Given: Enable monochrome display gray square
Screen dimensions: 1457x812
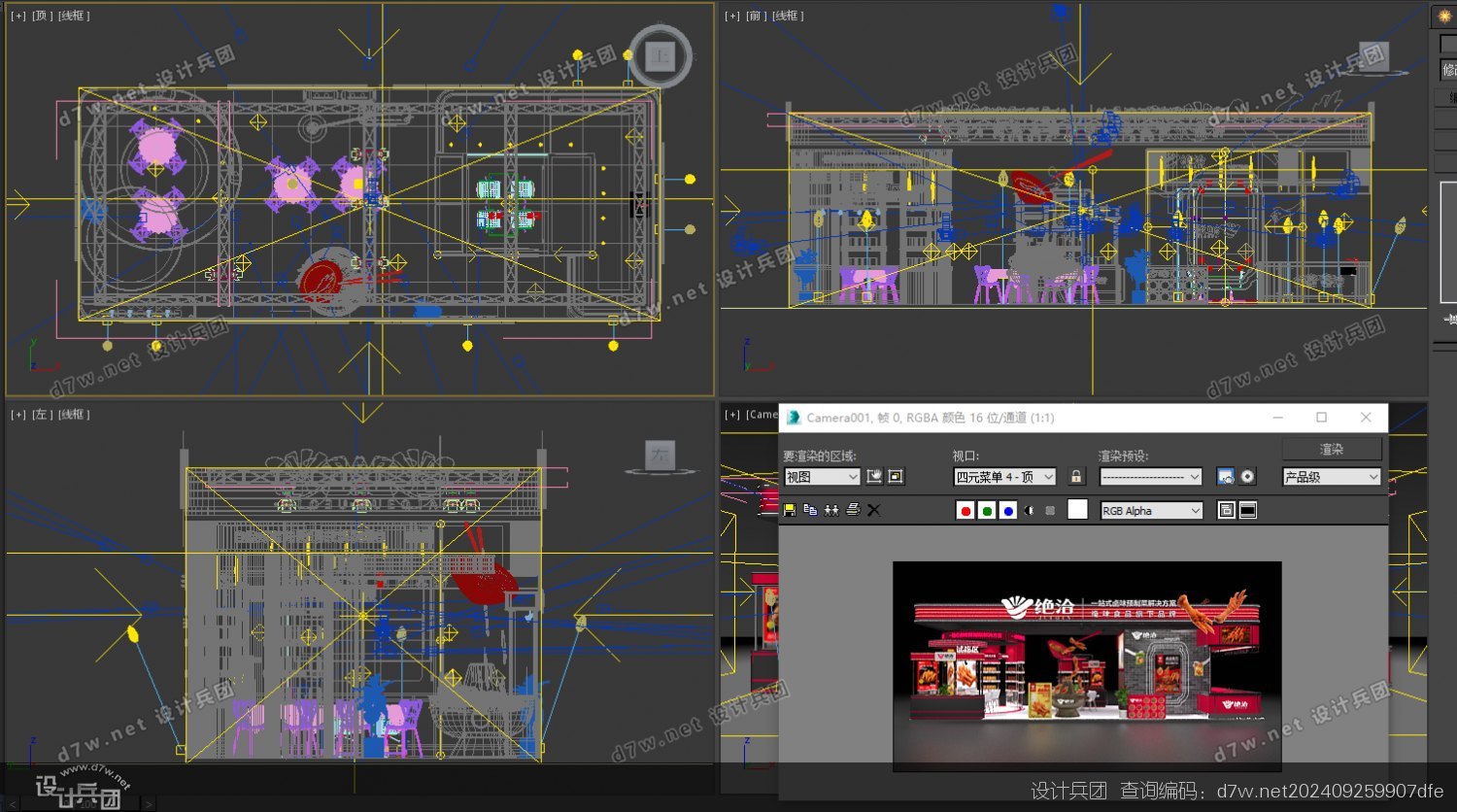Looking at the screenshot, I should pos(1050,511).
